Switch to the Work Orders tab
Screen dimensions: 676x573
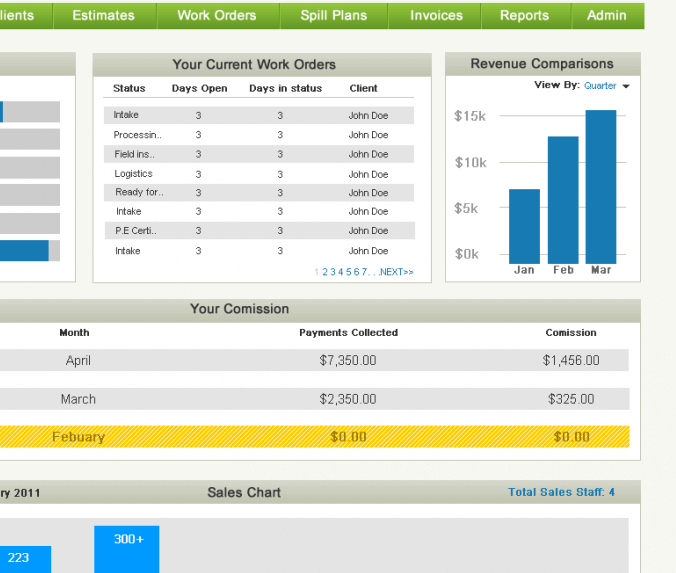(216, 15)
